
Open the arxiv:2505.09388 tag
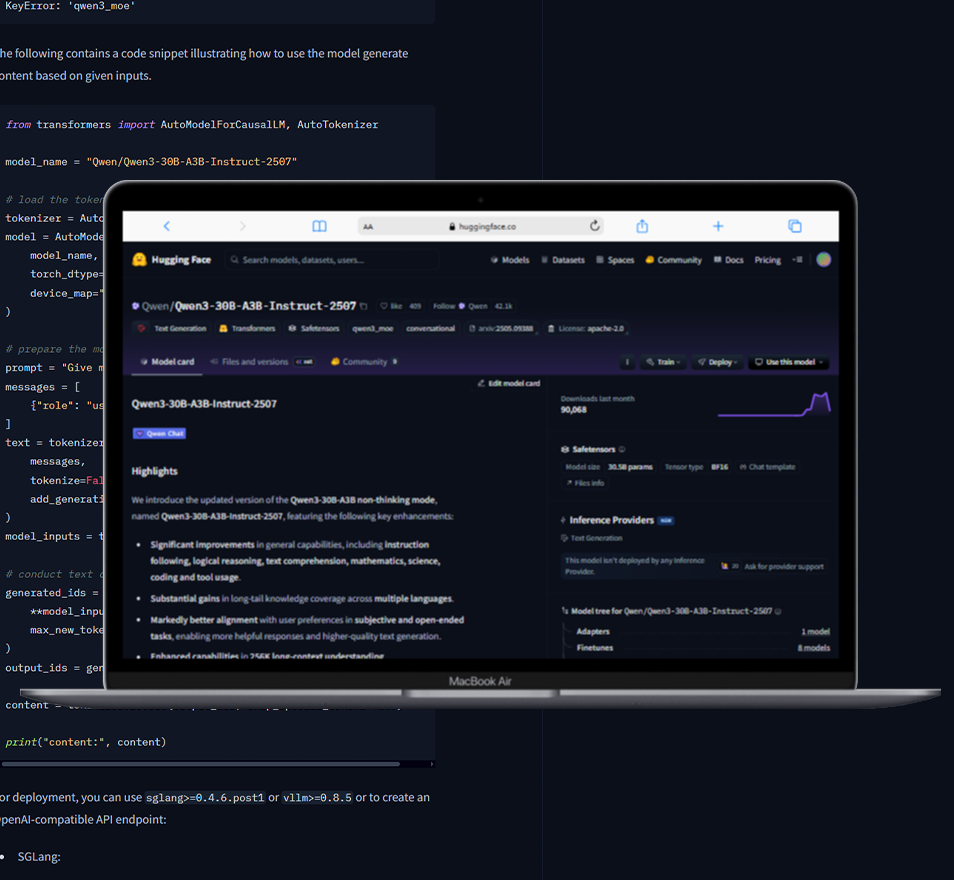pos(501,329)
